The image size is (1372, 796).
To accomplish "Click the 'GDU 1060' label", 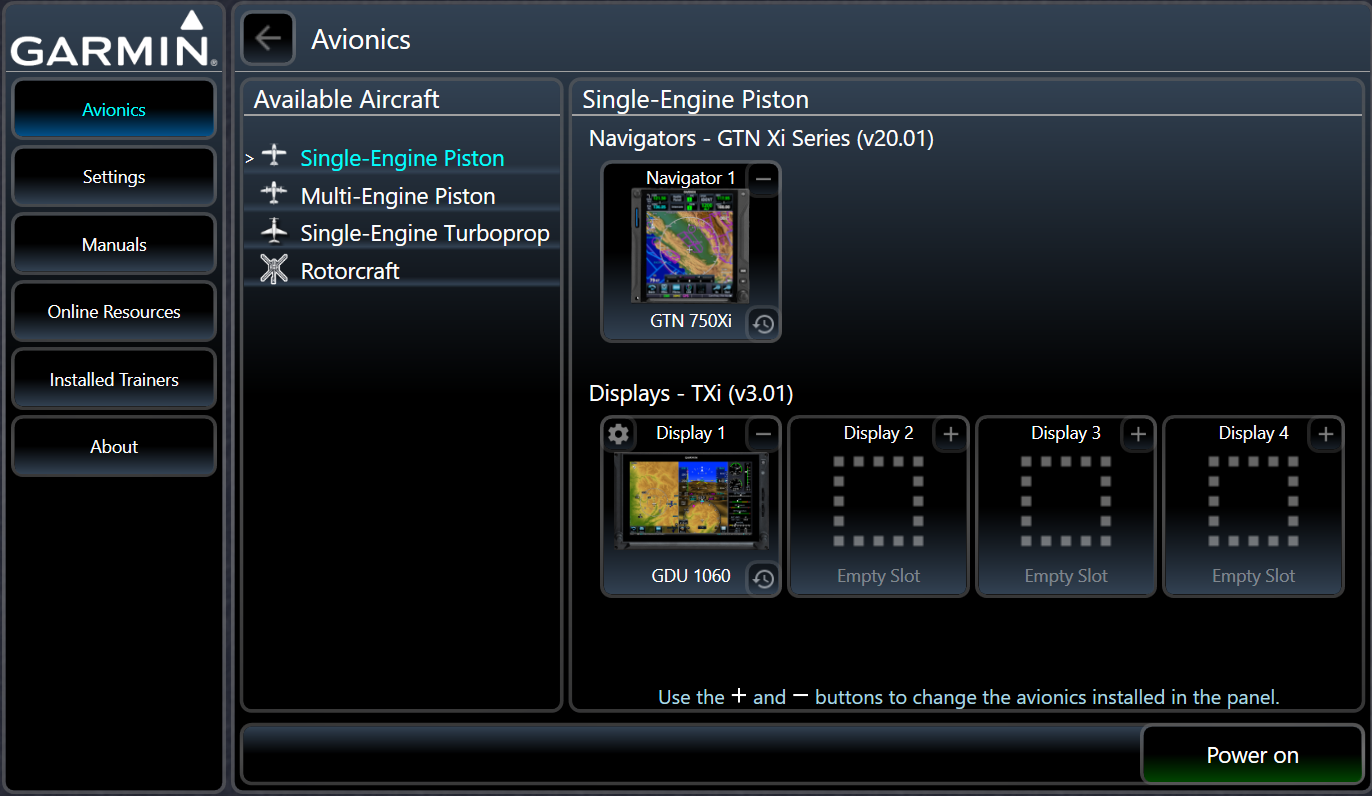I will [x=691, y=576].
